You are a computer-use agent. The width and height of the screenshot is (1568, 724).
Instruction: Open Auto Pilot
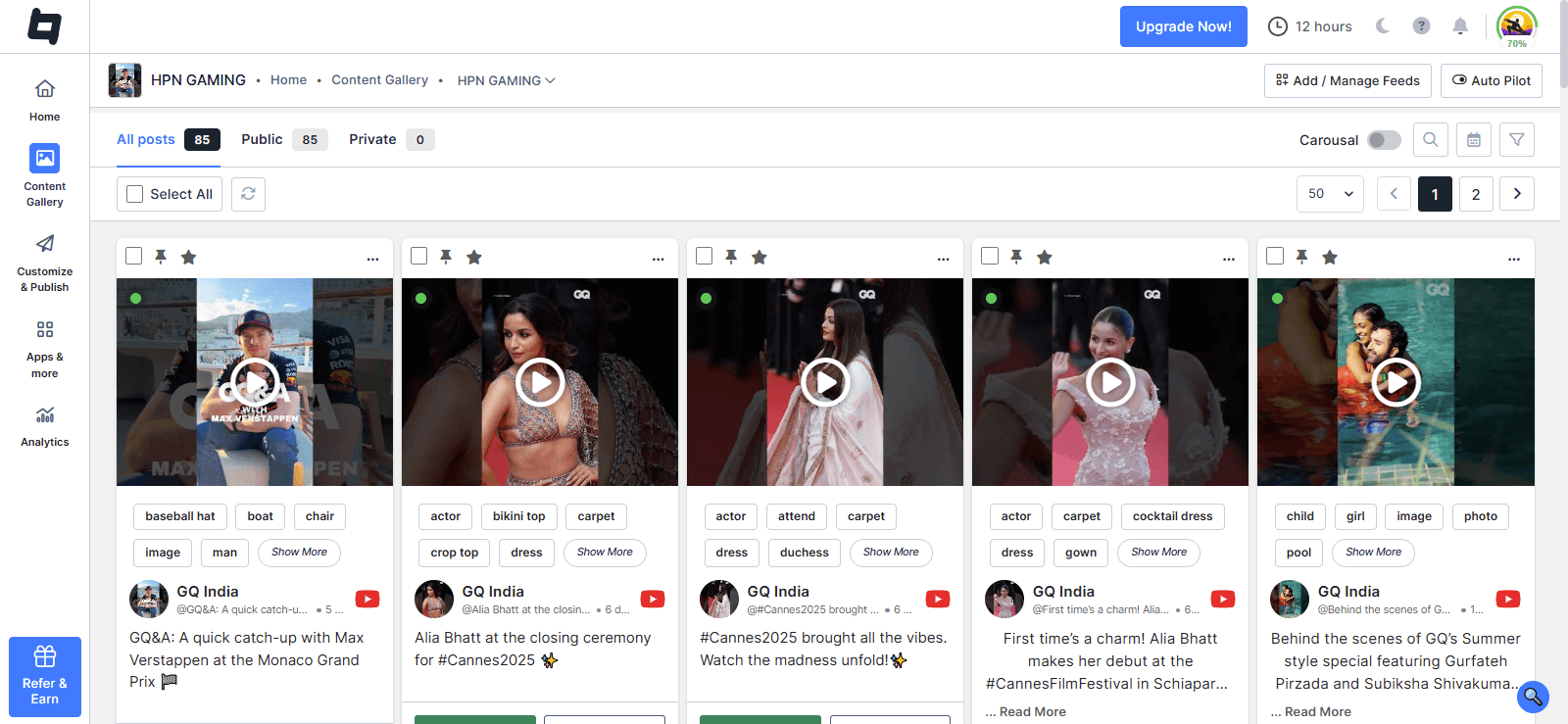coord(1492,80)
